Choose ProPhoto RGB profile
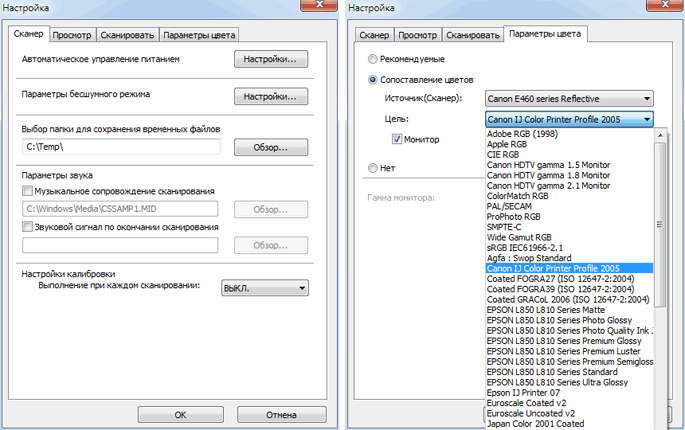The height and width of the screenshot is (430, 685). 570,217
